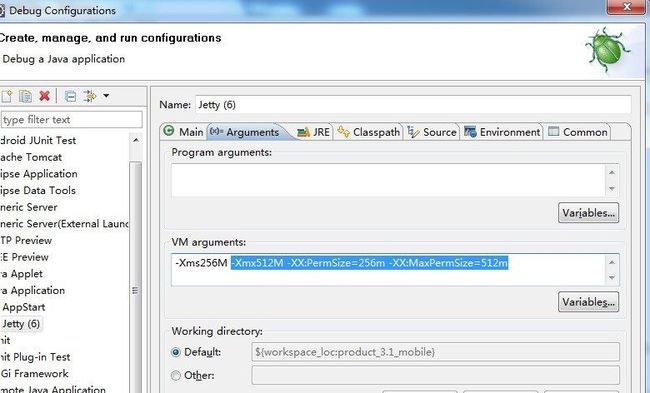The height and width of the screenshot is (393, 650).
Task: Select the AppStart configuration
Action: [x=24, y=307]
